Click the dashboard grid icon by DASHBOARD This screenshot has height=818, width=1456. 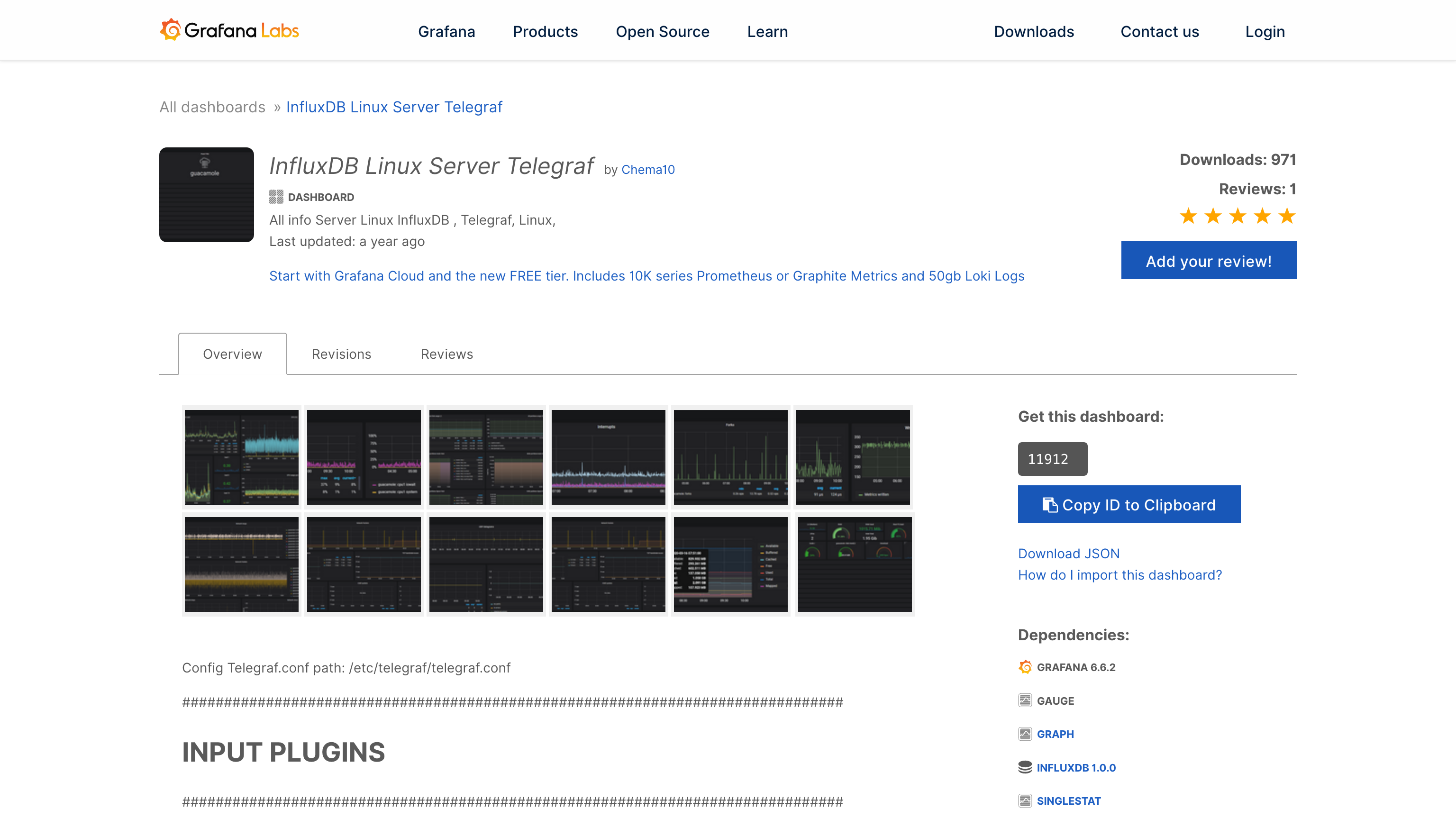(x=276, y=197)
